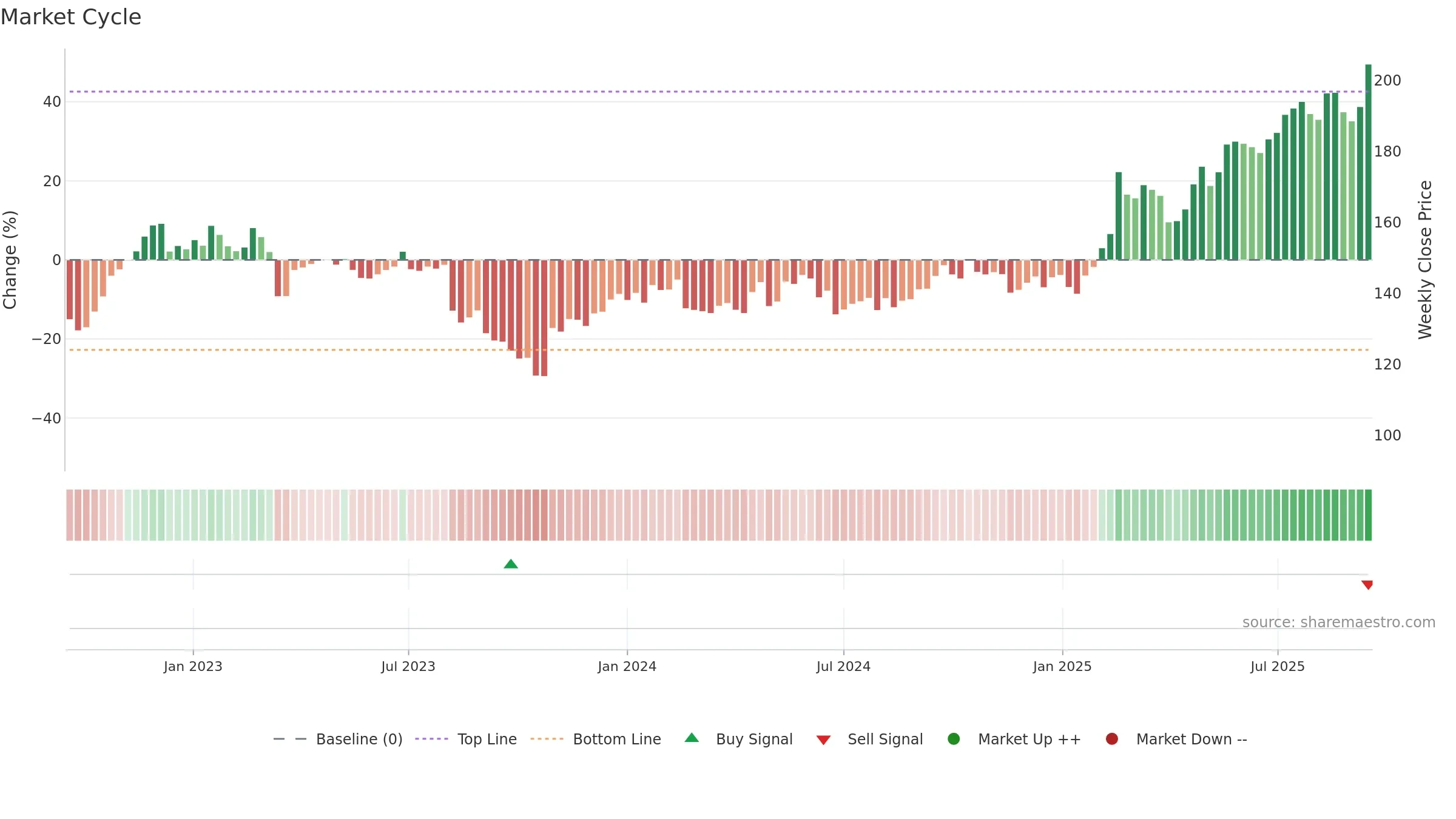Toggle the Top Line legend label
Viewport: 1456px width, 819px height.
[487, 739]
